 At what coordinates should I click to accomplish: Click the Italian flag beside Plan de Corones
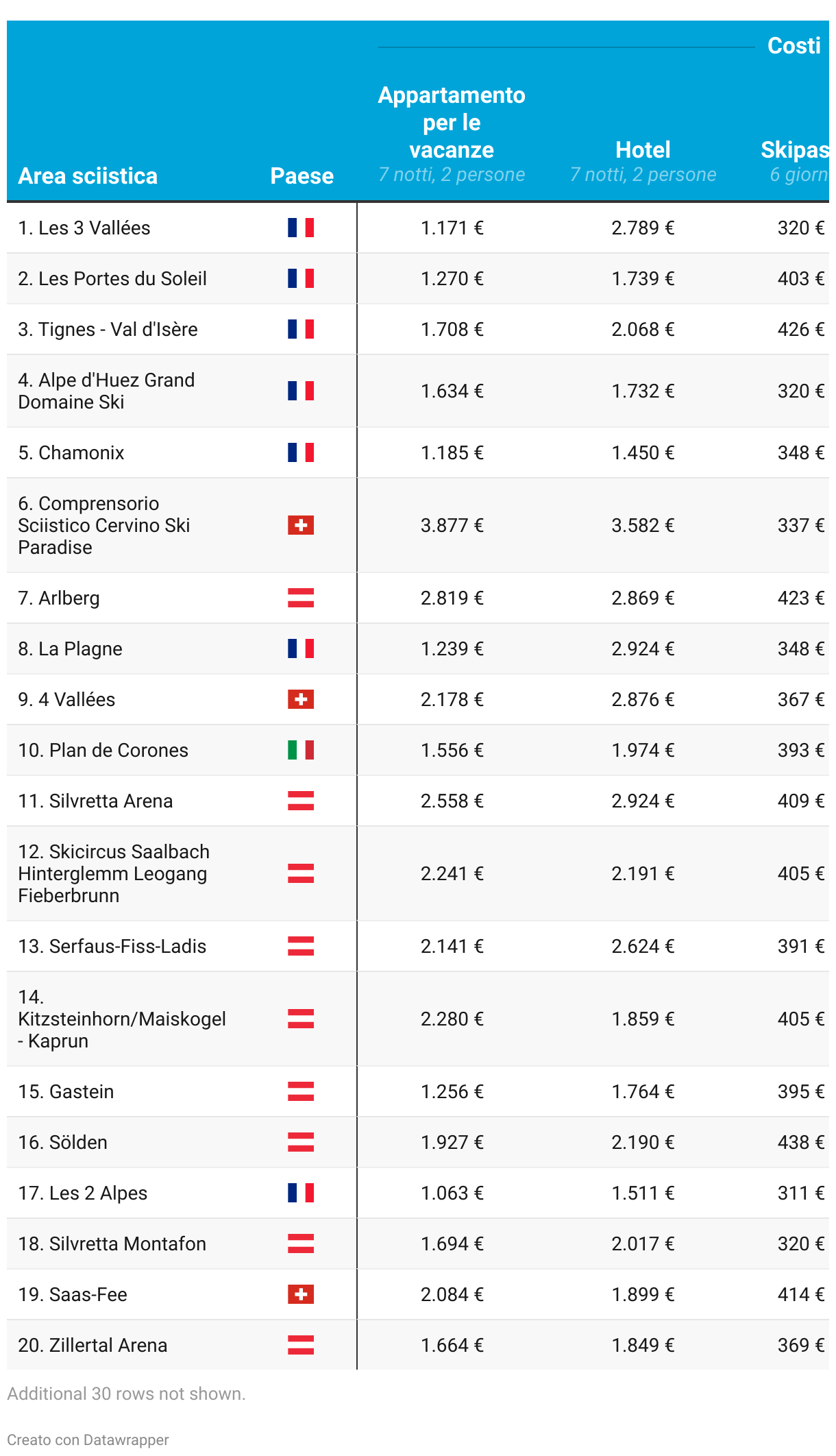point(301,750)
